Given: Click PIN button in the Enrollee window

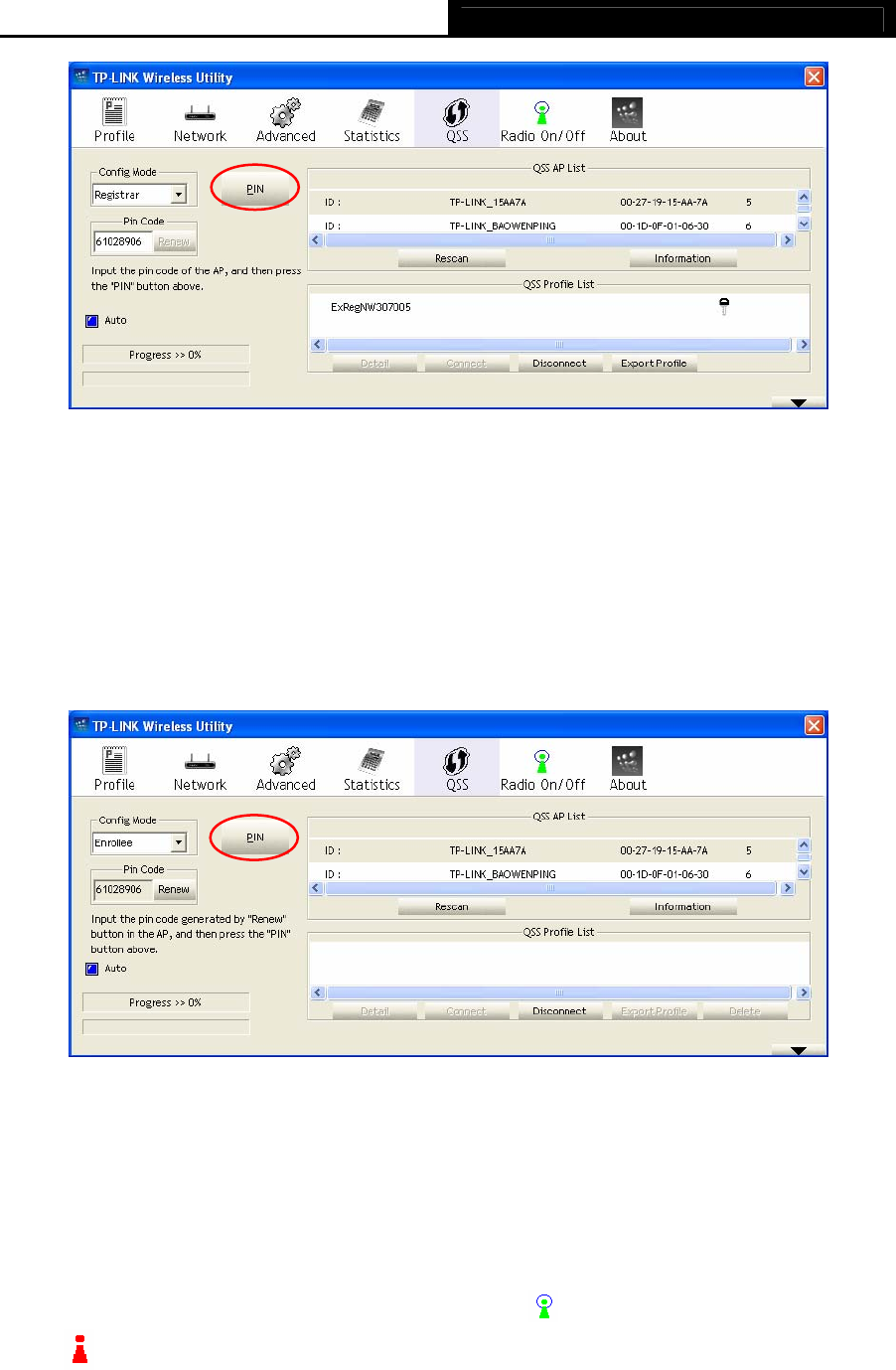Looking at the screenshot, I should coord(255,837).
